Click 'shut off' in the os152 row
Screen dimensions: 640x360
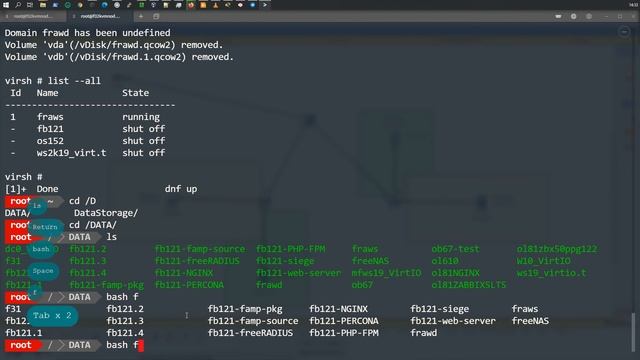pyautogui.click(x=144, y=141)
